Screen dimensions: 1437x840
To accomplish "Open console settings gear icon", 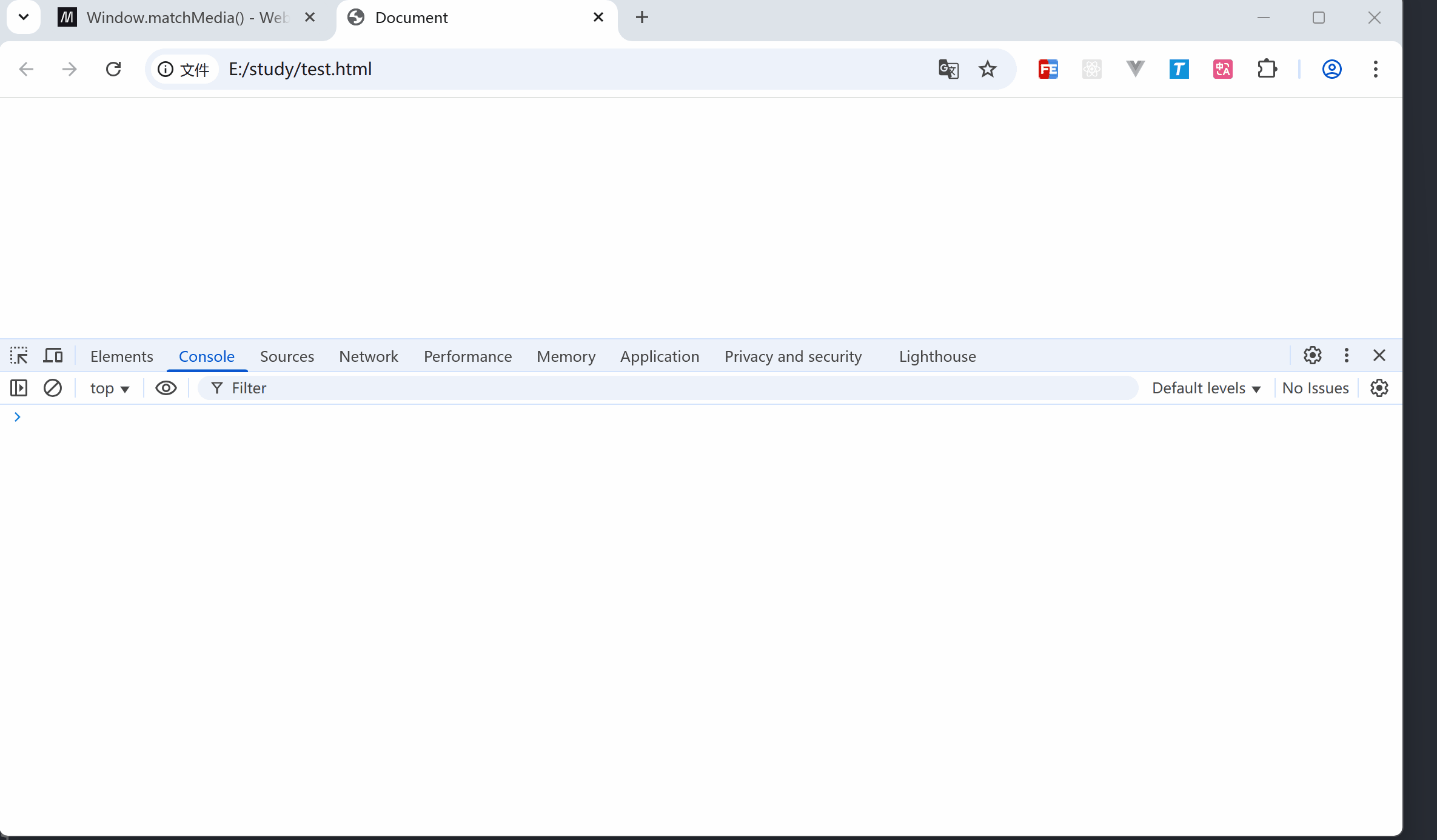I will coord(1379,388).
